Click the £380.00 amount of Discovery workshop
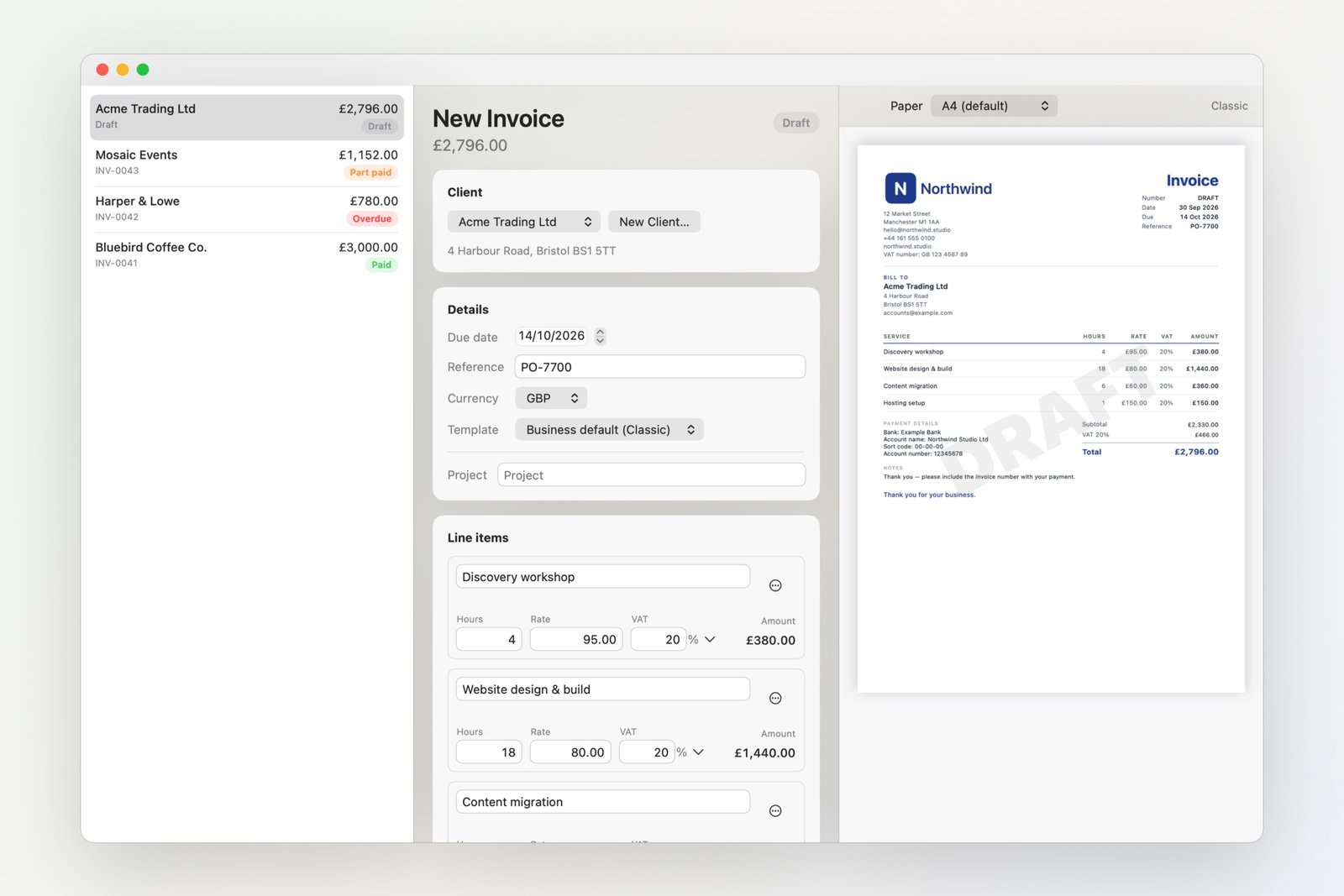Screen dimensions: 1344x896 (x=770, y=640)
